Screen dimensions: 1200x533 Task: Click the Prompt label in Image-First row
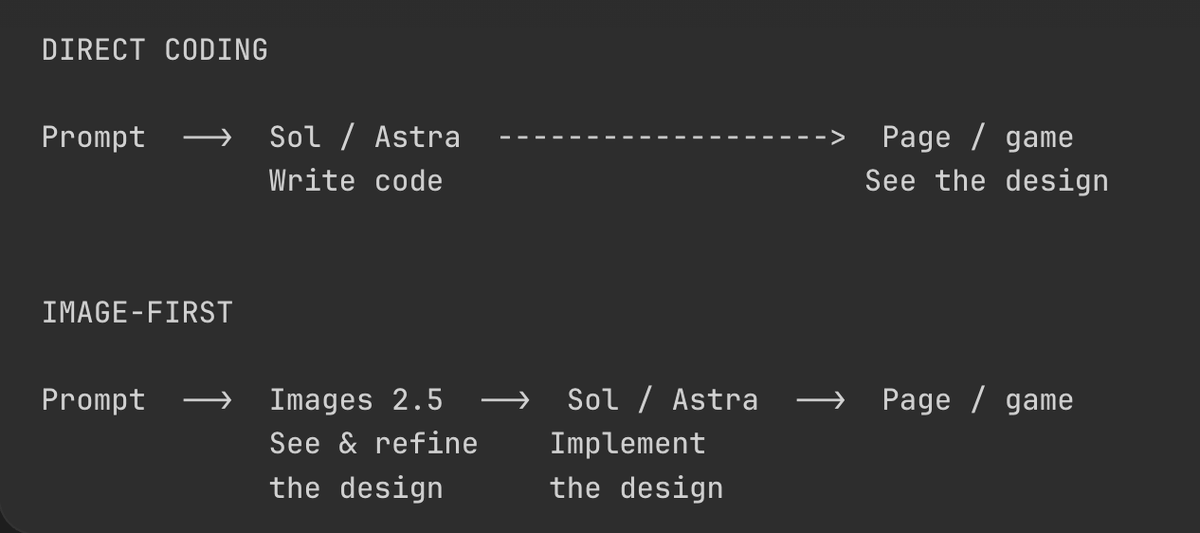[94, 400]
